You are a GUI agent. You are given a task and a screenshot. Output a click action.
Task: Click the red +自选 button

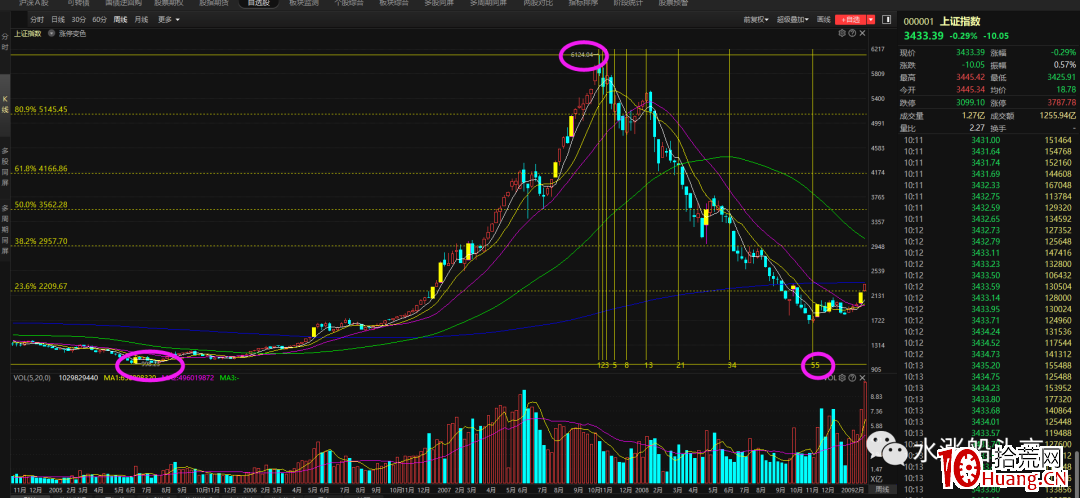851,19
